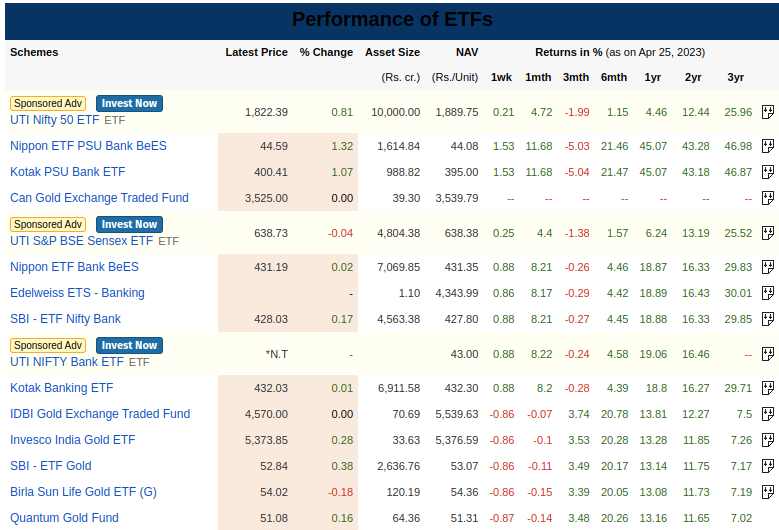Image resolution: width=779 pixels, height=530 pixels.
Task: Open IDBI Gold Exchange Traded Fund link
Action: tap(100, 414)
